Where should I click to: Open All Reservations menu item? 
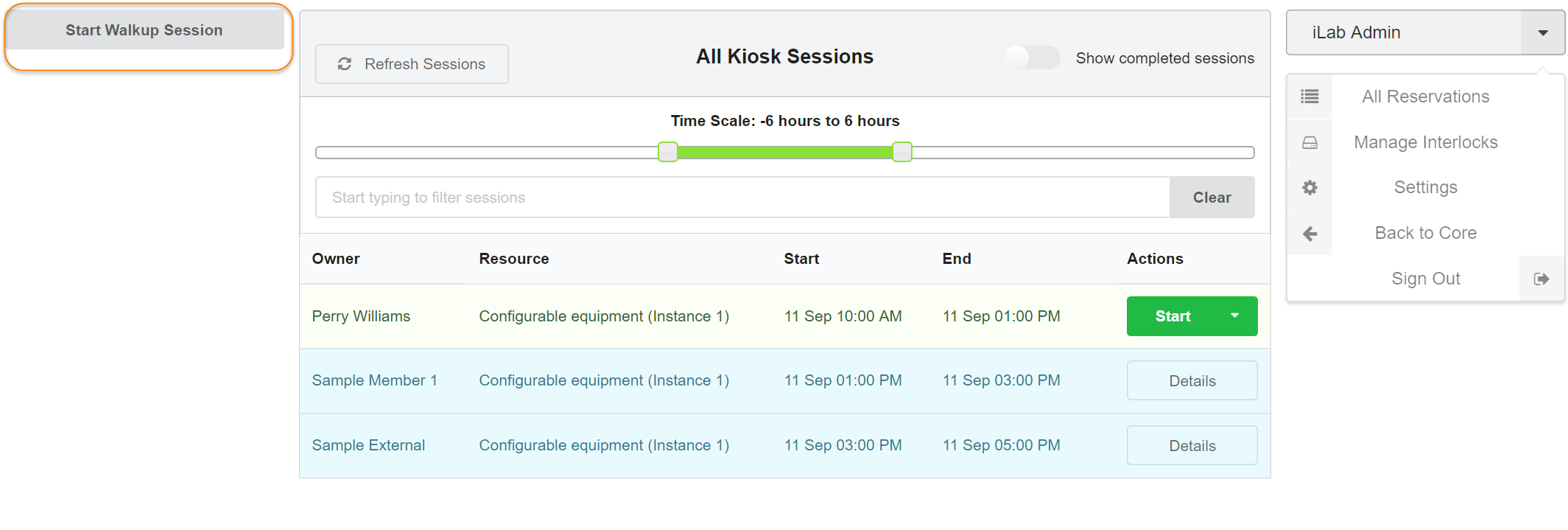(x=1425, y=97)
